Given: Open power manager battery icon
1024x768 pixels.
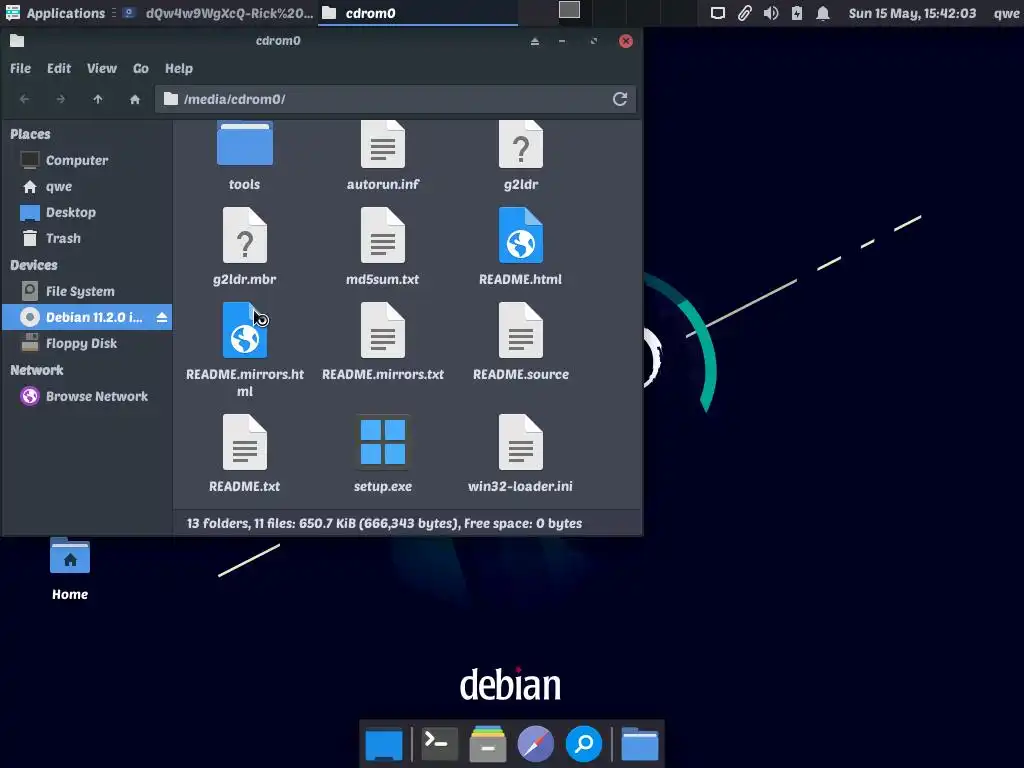Looking at the screenshot, I should [x=797, y=13].
